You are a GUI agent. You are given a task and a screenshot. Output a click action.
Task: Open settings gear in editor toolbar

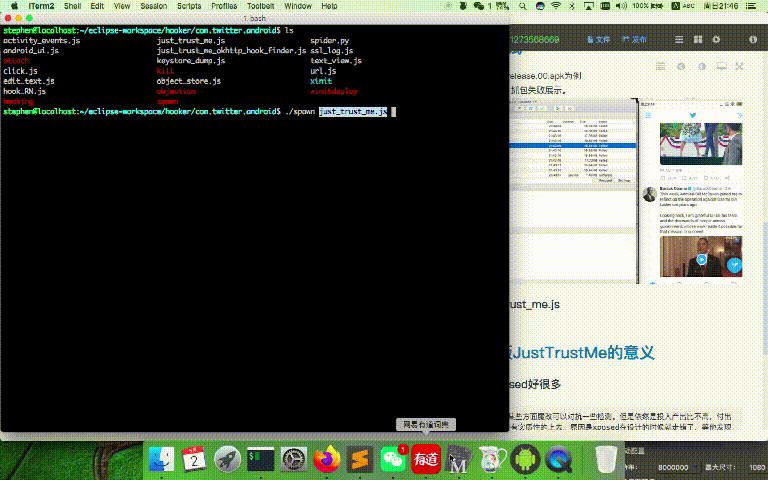pyautogui.click(x=716, y=39)
